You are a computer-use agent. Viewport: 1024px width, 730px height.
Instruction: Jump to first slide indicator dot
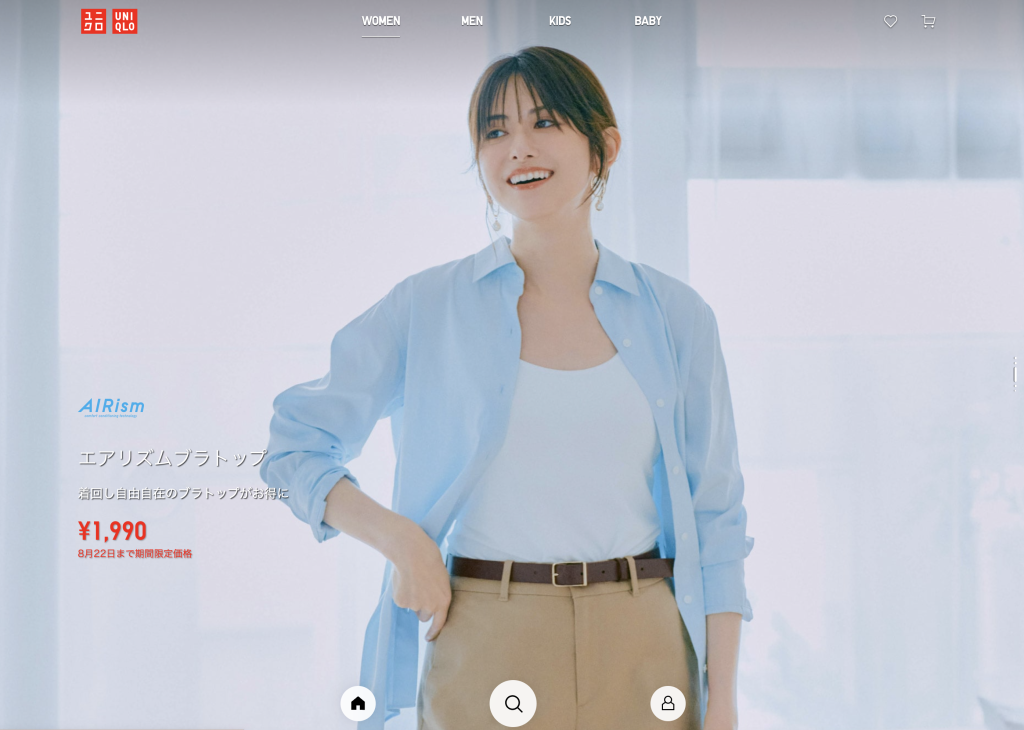coord(1014,358)
